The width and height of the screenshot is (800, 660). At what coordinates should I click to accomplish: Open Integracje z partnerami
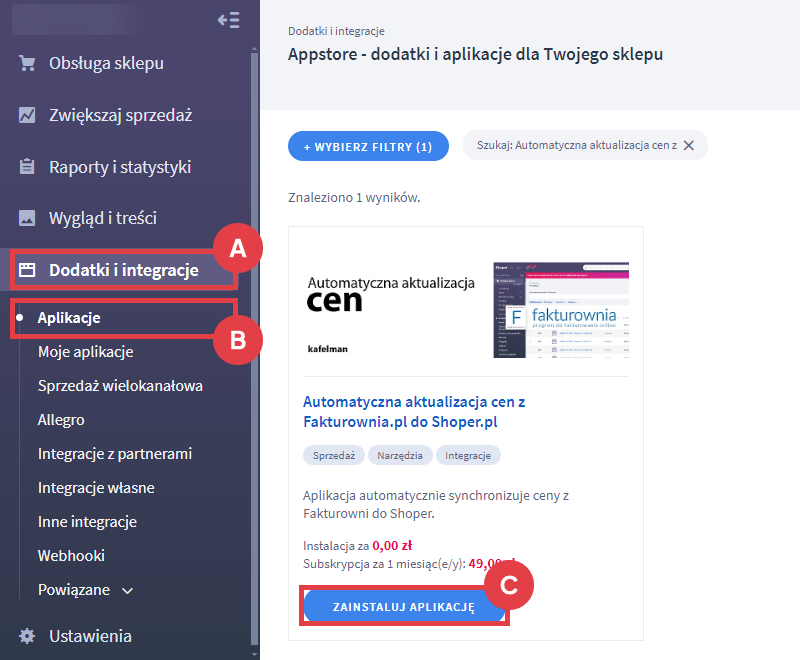115,454
